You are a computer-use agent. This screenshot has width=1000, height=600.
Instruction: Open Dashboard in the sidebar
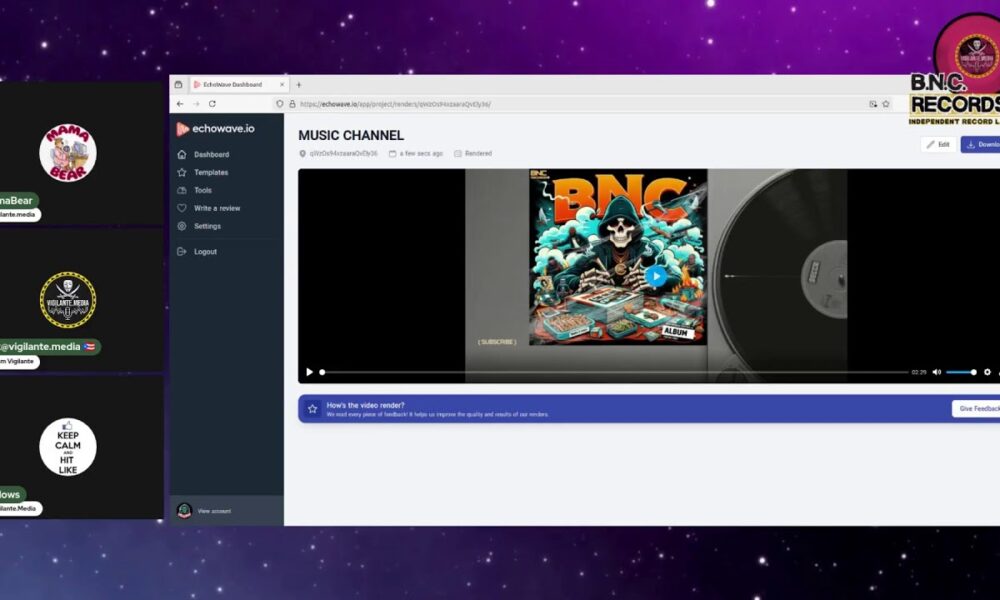(211, 155)
